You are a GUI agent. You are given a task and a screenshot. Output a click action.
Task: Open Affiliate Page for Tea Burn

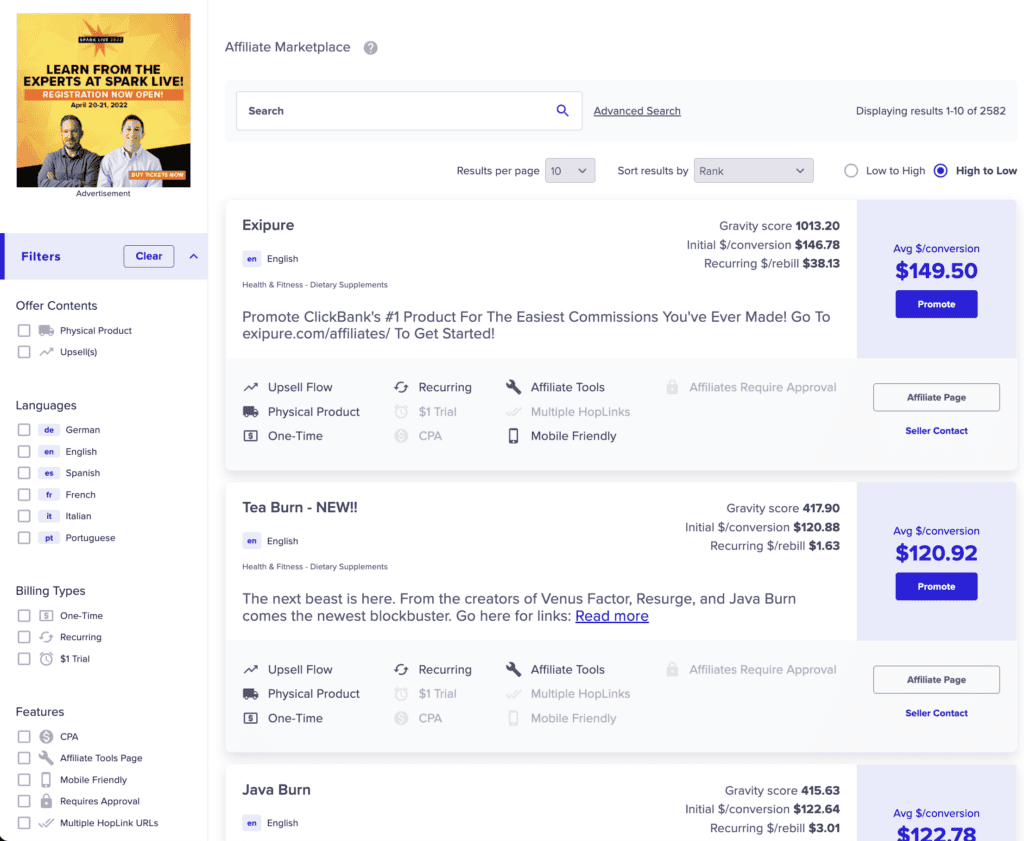[936, 680]
